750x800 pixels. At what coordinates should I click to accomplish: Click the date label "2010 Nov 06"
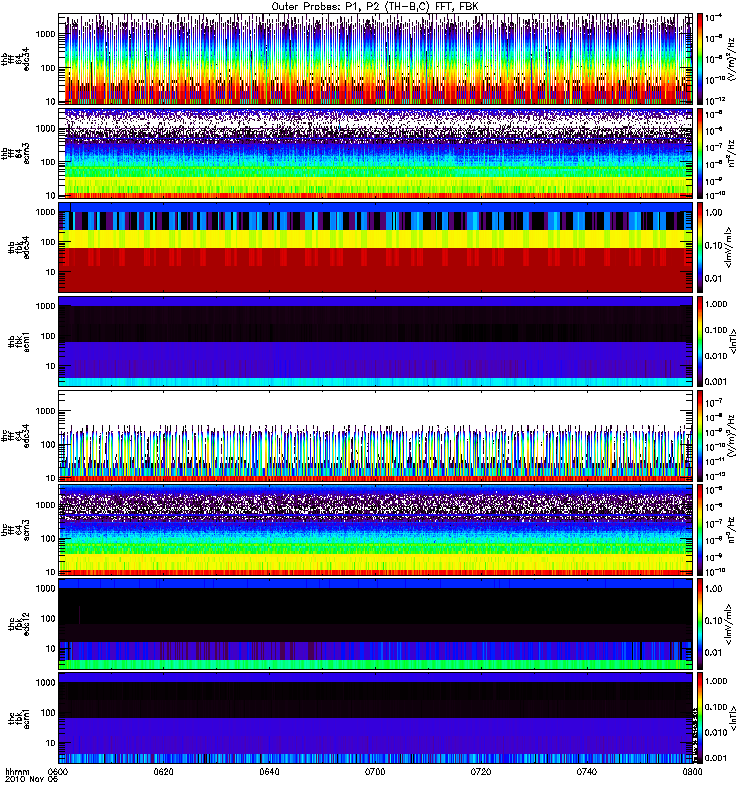(31, 779)
